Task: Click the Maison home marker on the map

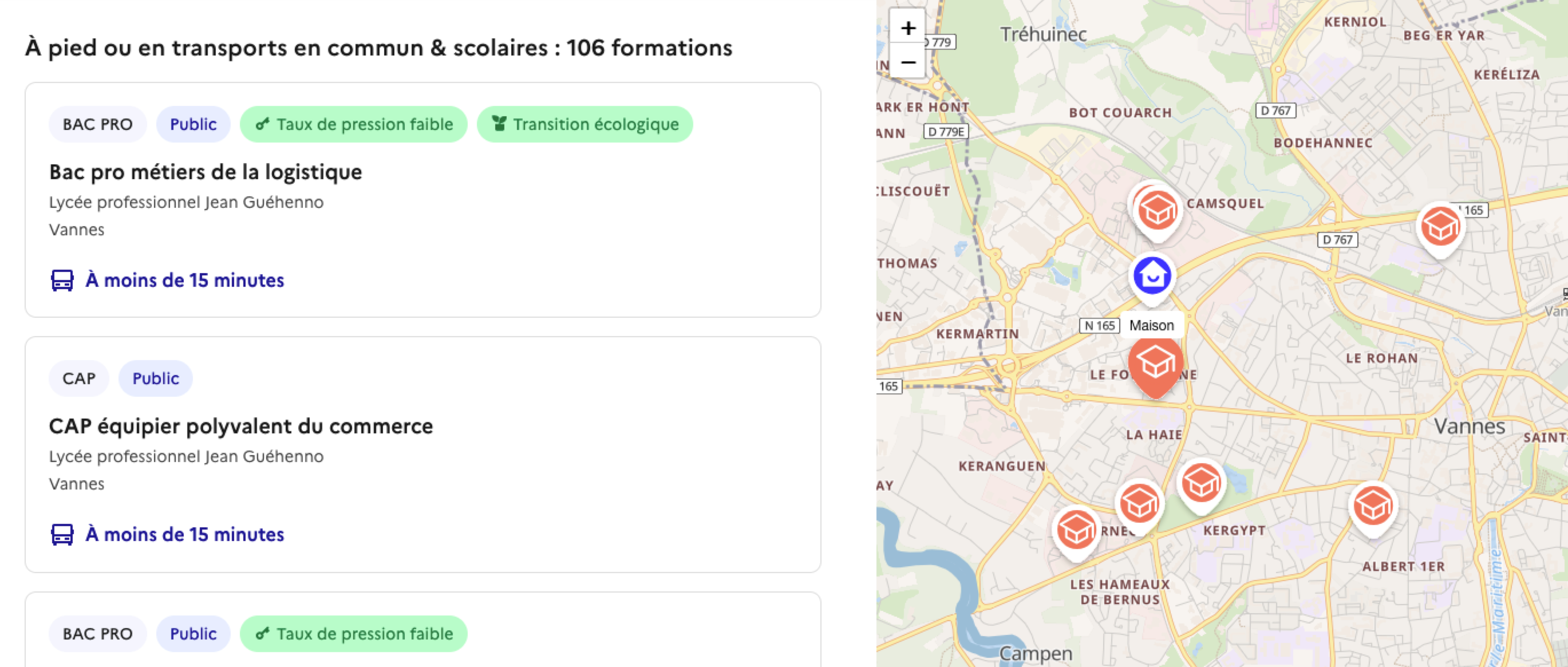Action: (1154, 275)
